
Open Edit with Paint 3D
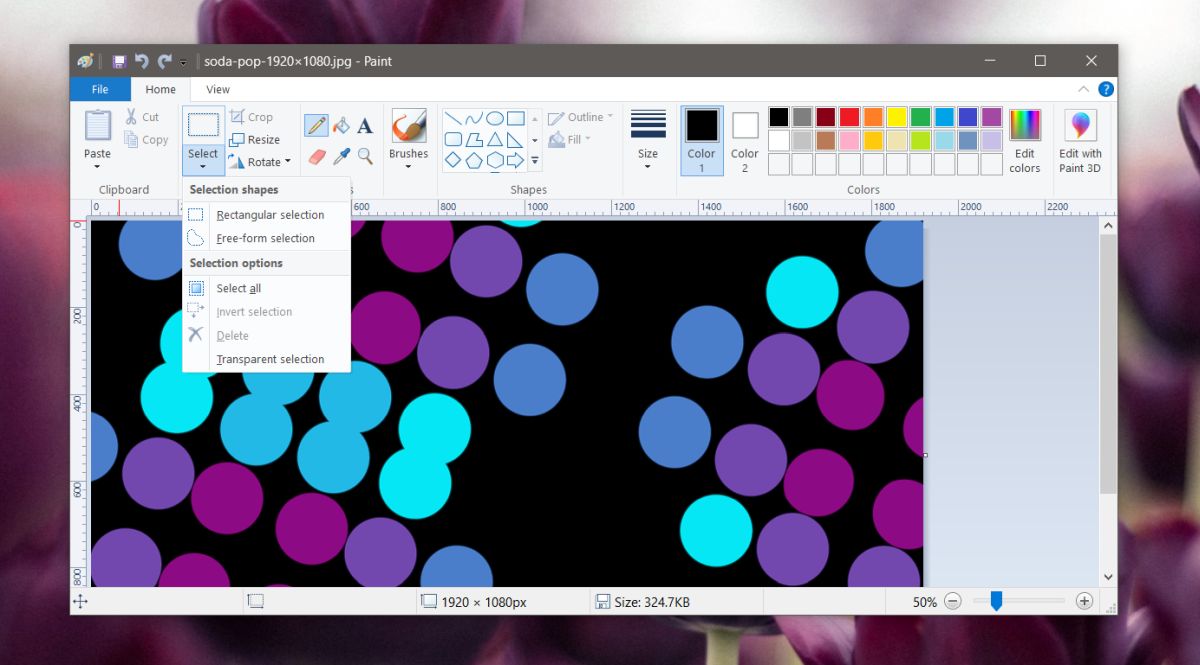point(1080,140)
